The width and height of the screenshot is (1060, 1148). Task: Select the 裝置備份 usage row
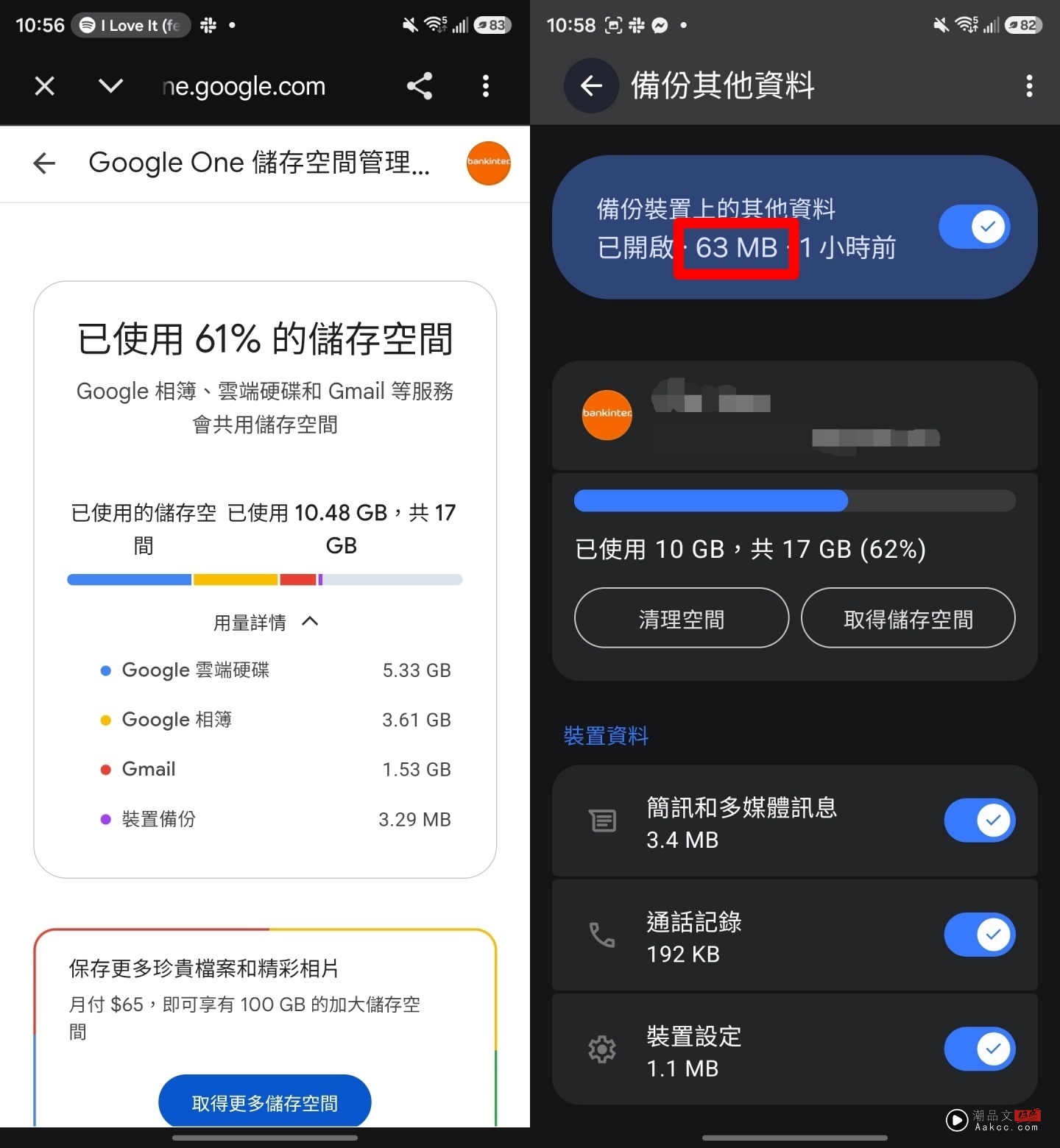click(275, 818)
